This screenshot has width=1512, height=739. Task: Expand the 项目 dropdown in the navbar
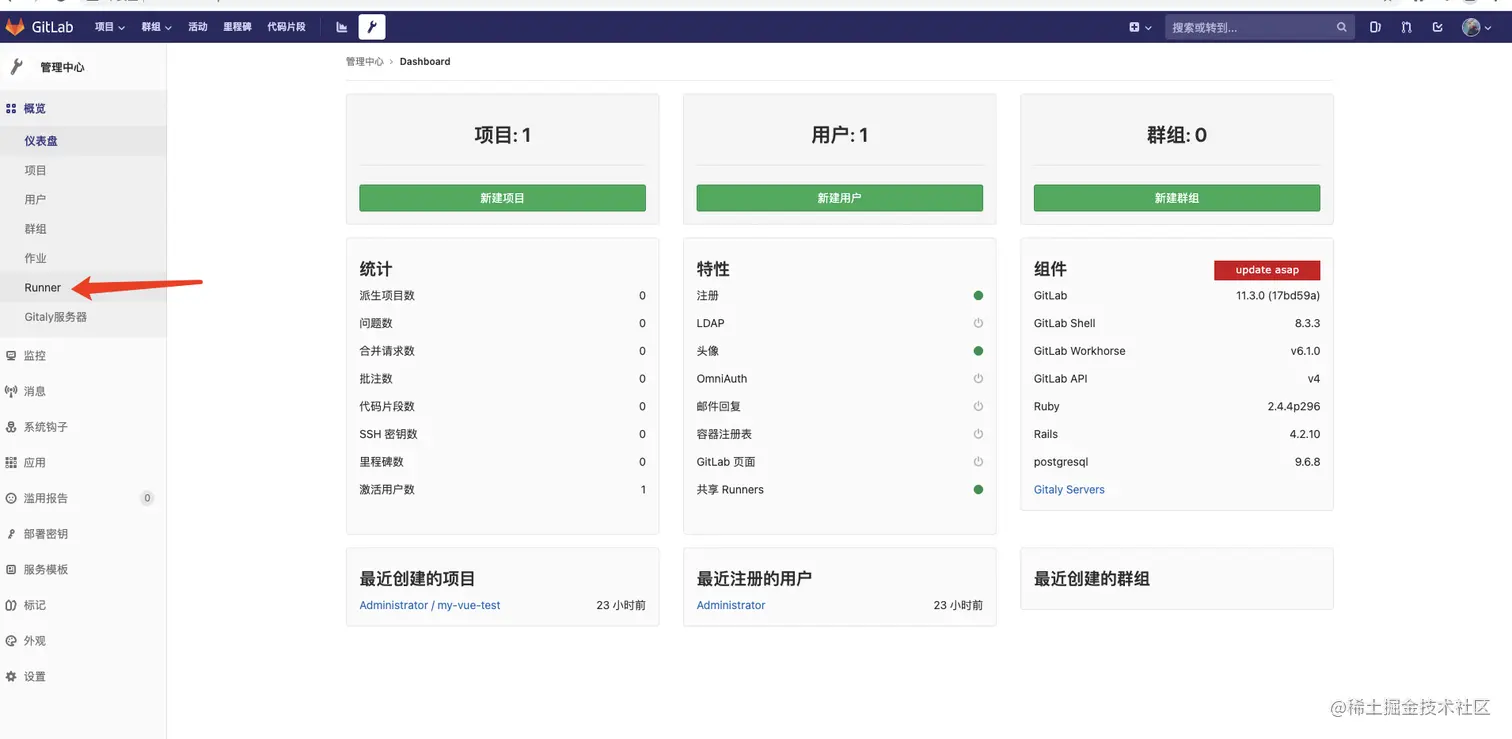pos(110,27)
